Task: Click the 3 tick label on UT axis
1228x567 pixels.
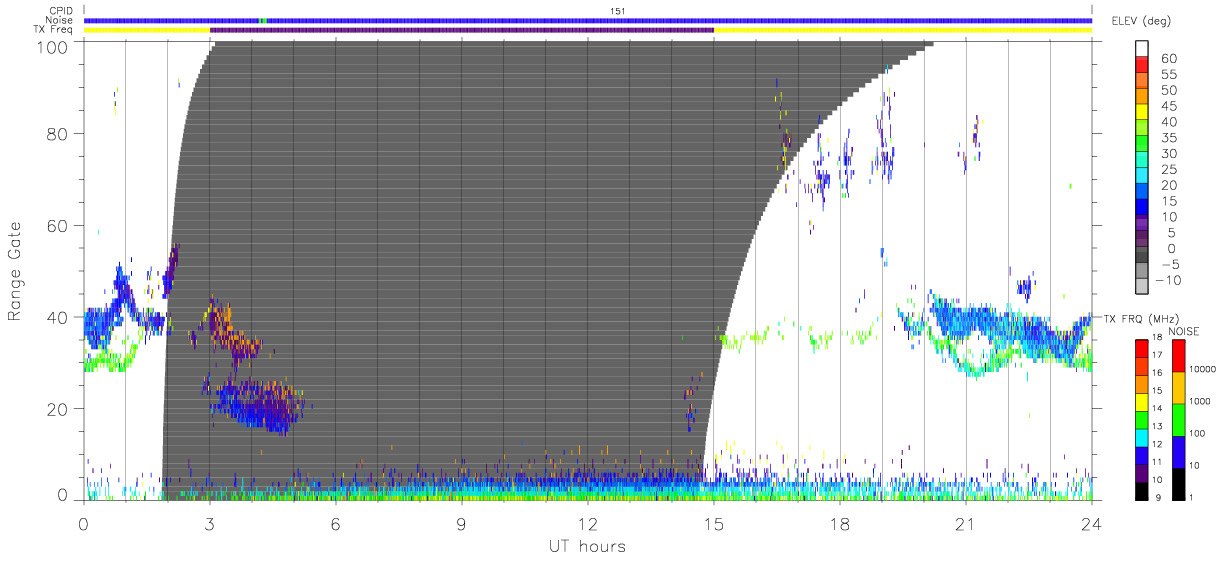Action: [x=210, y=523]
